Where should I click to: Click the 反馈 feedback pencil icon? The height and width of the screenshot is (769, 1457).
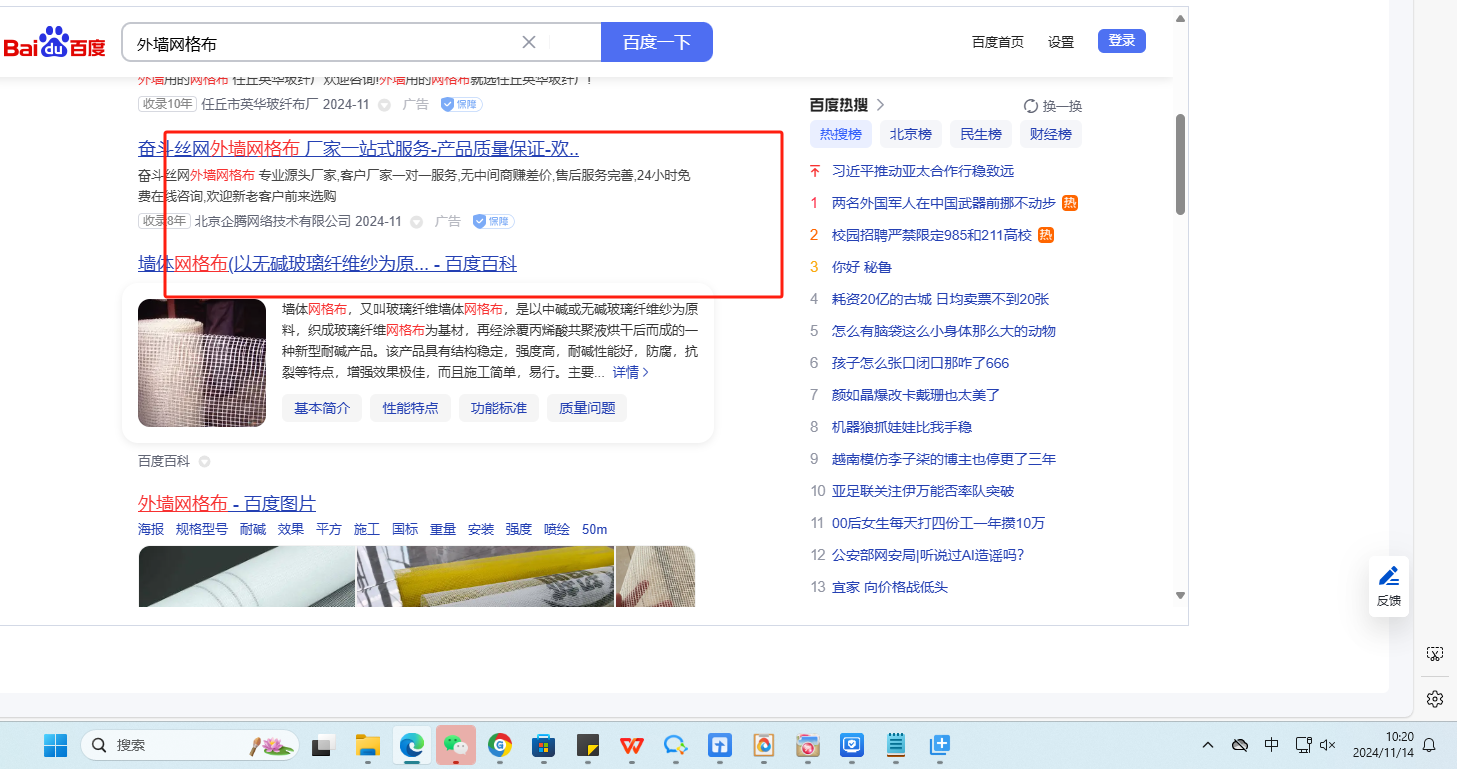point(1388,577)
